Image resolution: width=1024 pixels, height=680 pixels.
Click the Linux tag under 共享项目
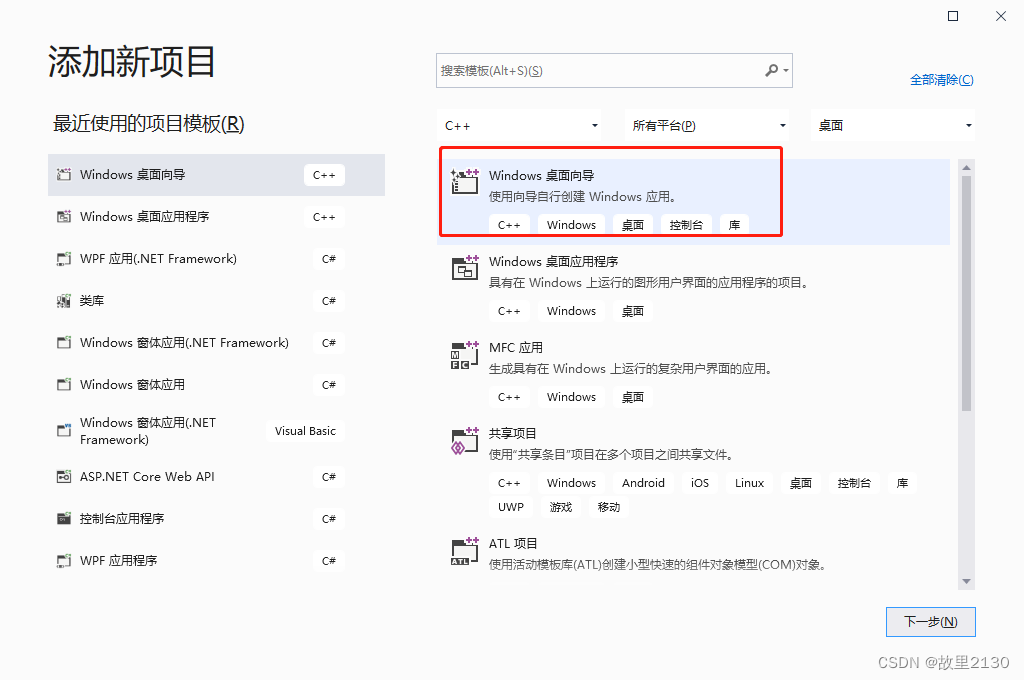point(748,482)
